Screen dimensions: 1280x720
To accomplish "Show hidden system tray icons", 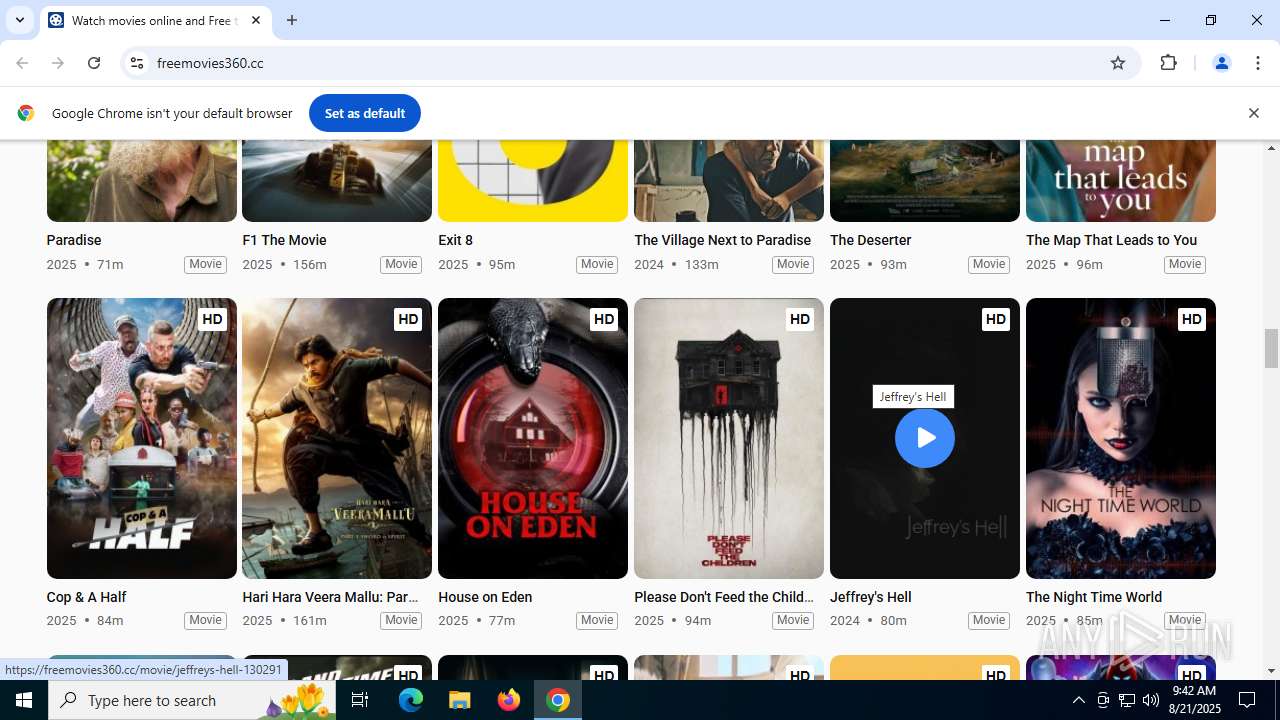I will pyautogui.click(x=1078, y=700).
